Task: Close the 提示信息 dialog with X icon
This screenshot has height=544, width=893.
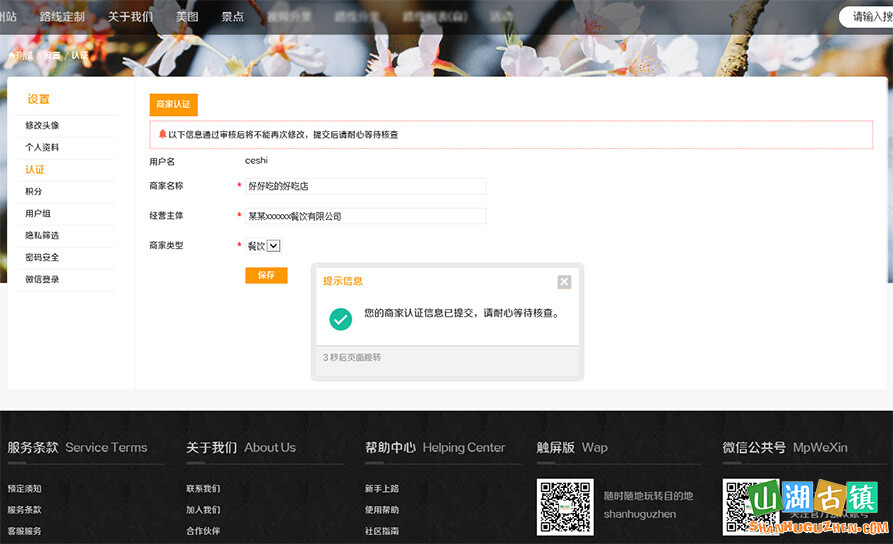Action: coord(564,282)
